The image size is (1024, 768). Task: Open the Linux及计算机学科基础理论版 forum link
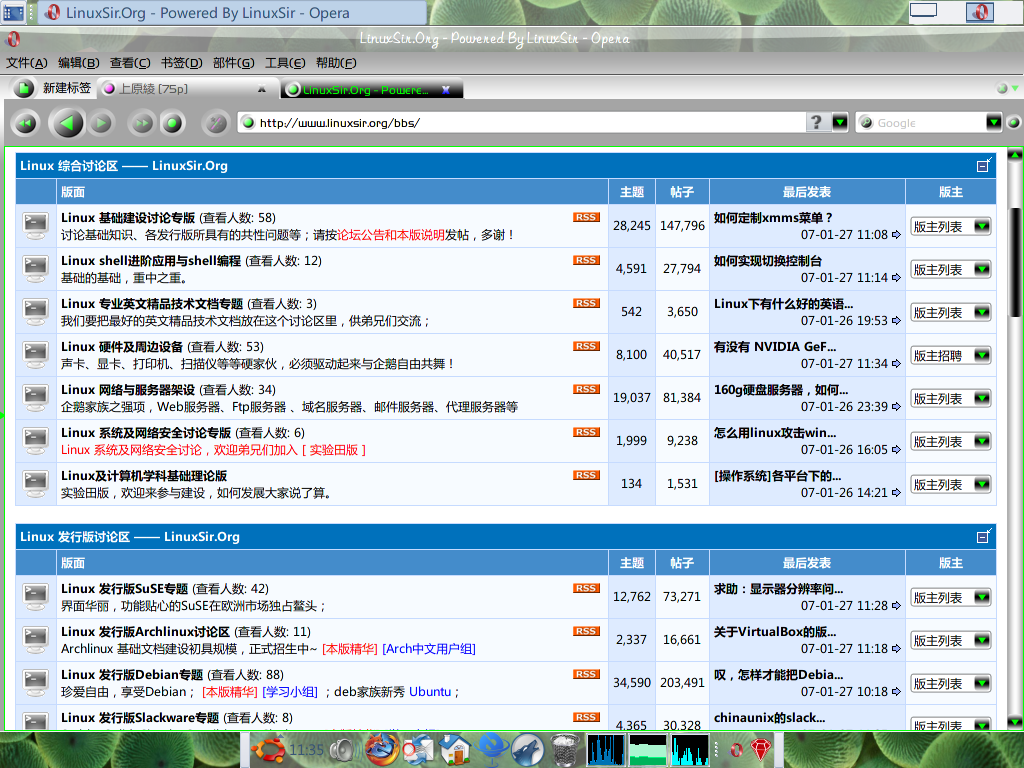(144, 476)
